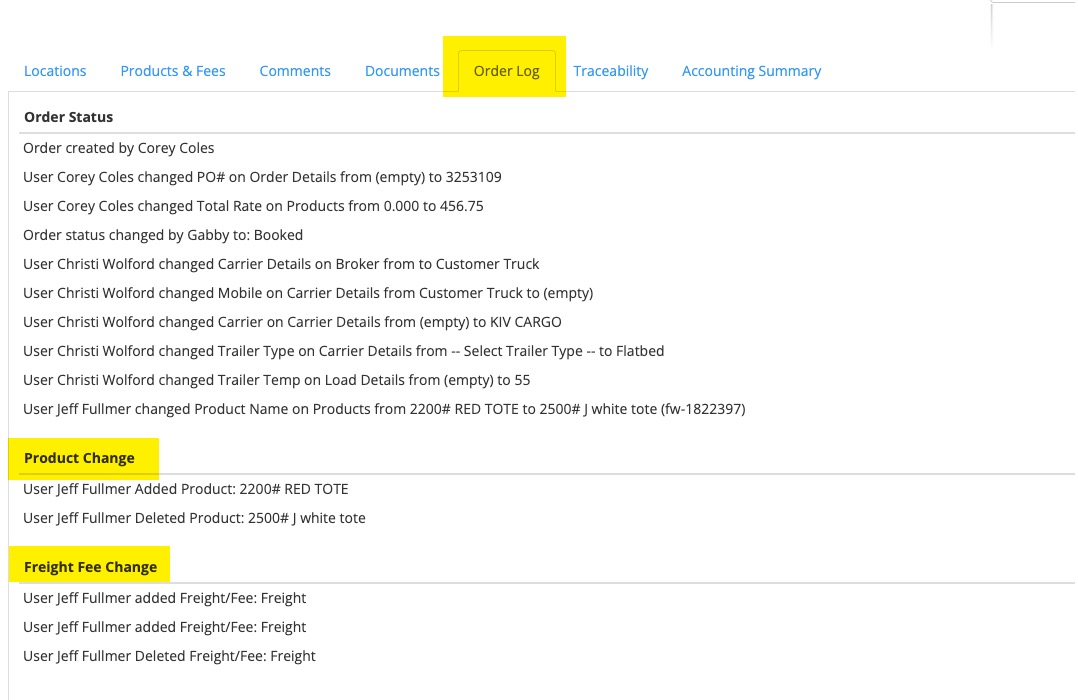Select the Documents tab

coord(402,71)
